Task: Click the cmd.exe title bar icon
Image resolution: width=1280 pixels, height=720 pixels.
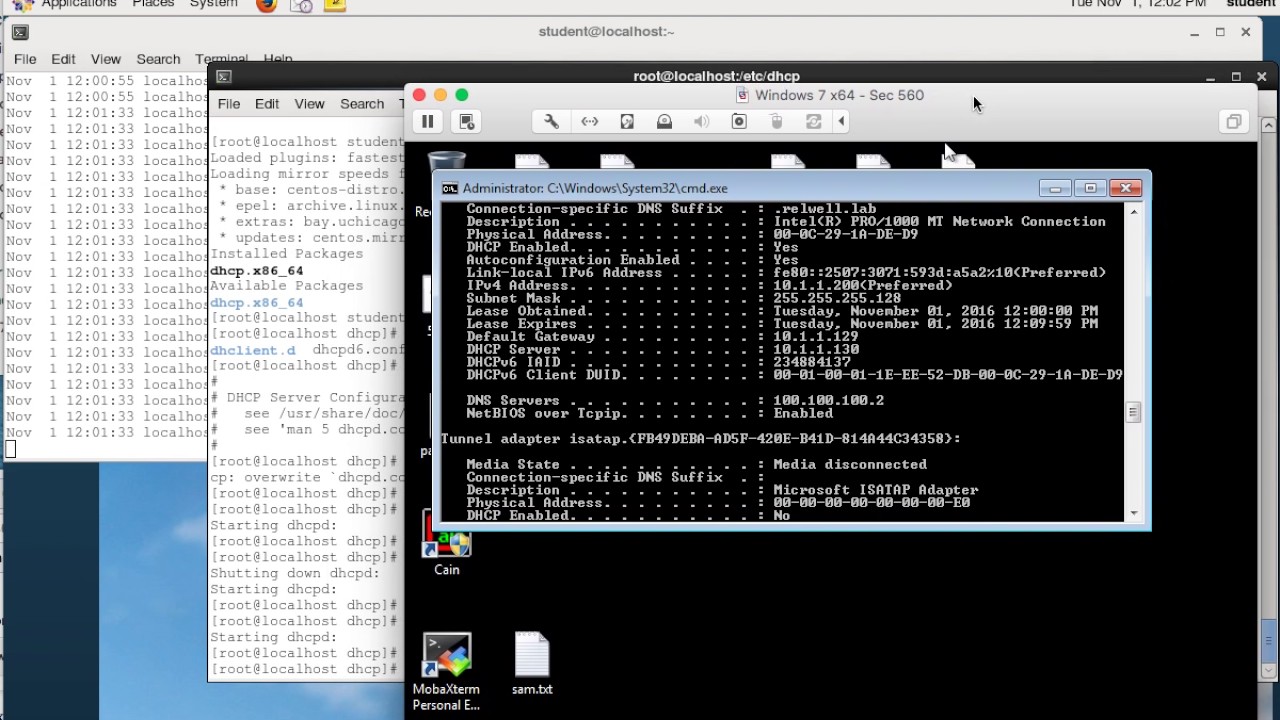Action: click(x=450, y=188)
